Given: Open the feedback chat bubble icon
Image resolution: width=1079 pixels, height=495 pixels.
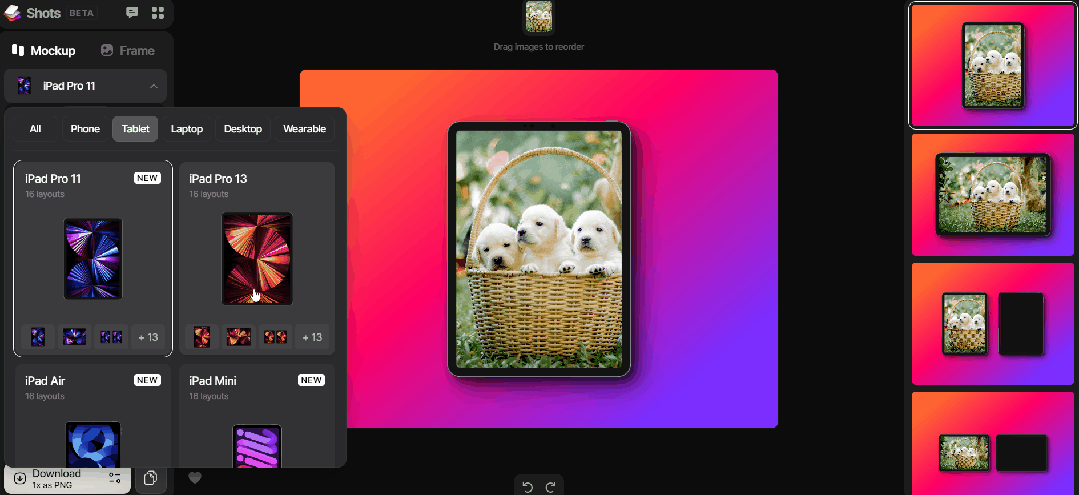Looking at the screenshot, I should (x=132, y=12).
